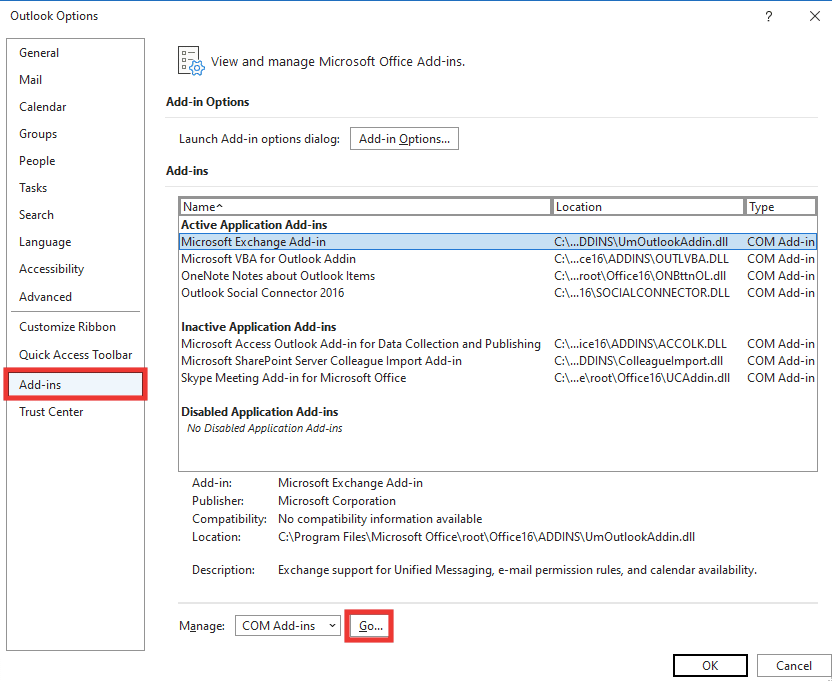The width and height of the screenshot is (832, 681).
Task: Click the full UmOutlookAddin.dll path text
Action: (x=487, y=537)
